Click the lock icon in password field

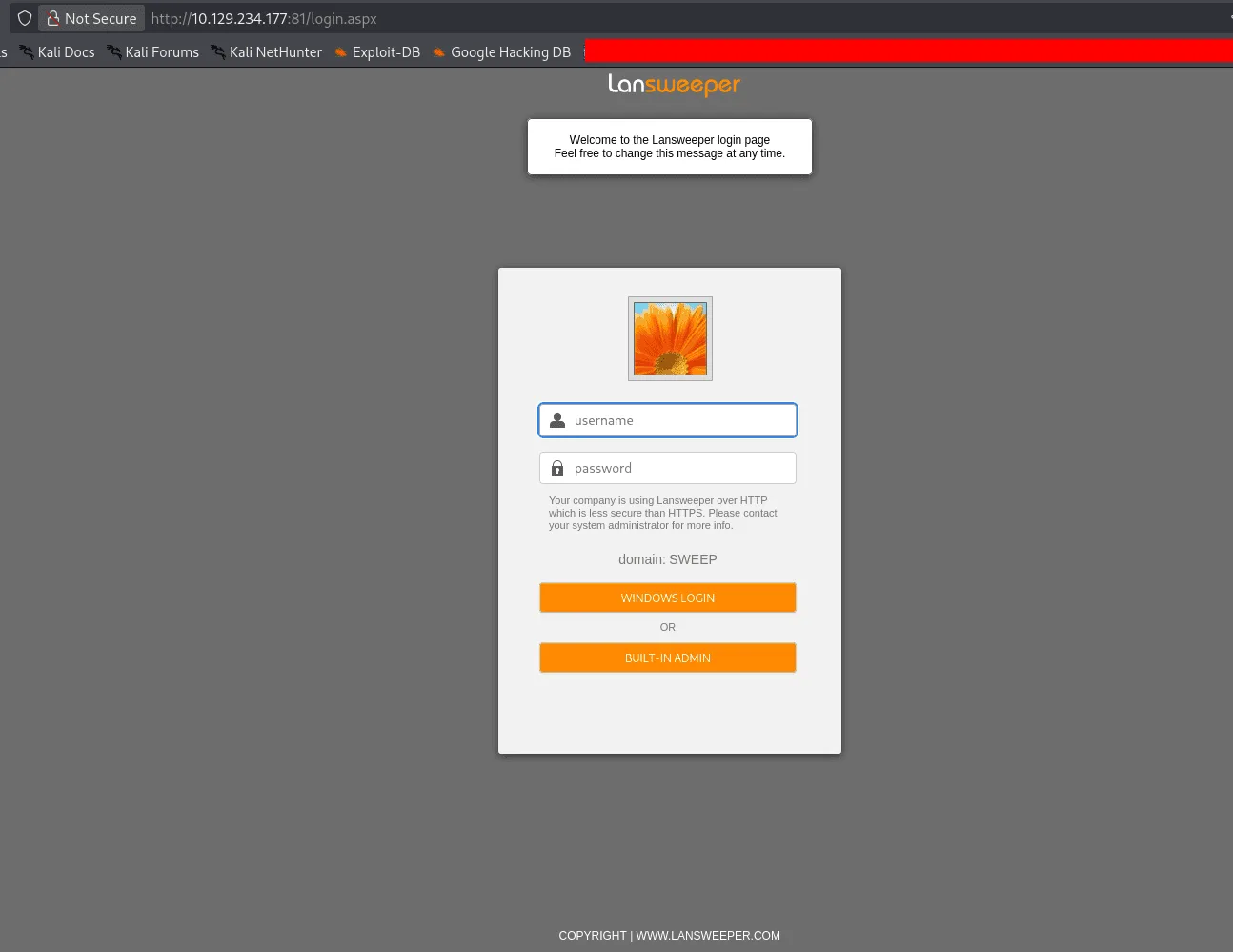557,468
